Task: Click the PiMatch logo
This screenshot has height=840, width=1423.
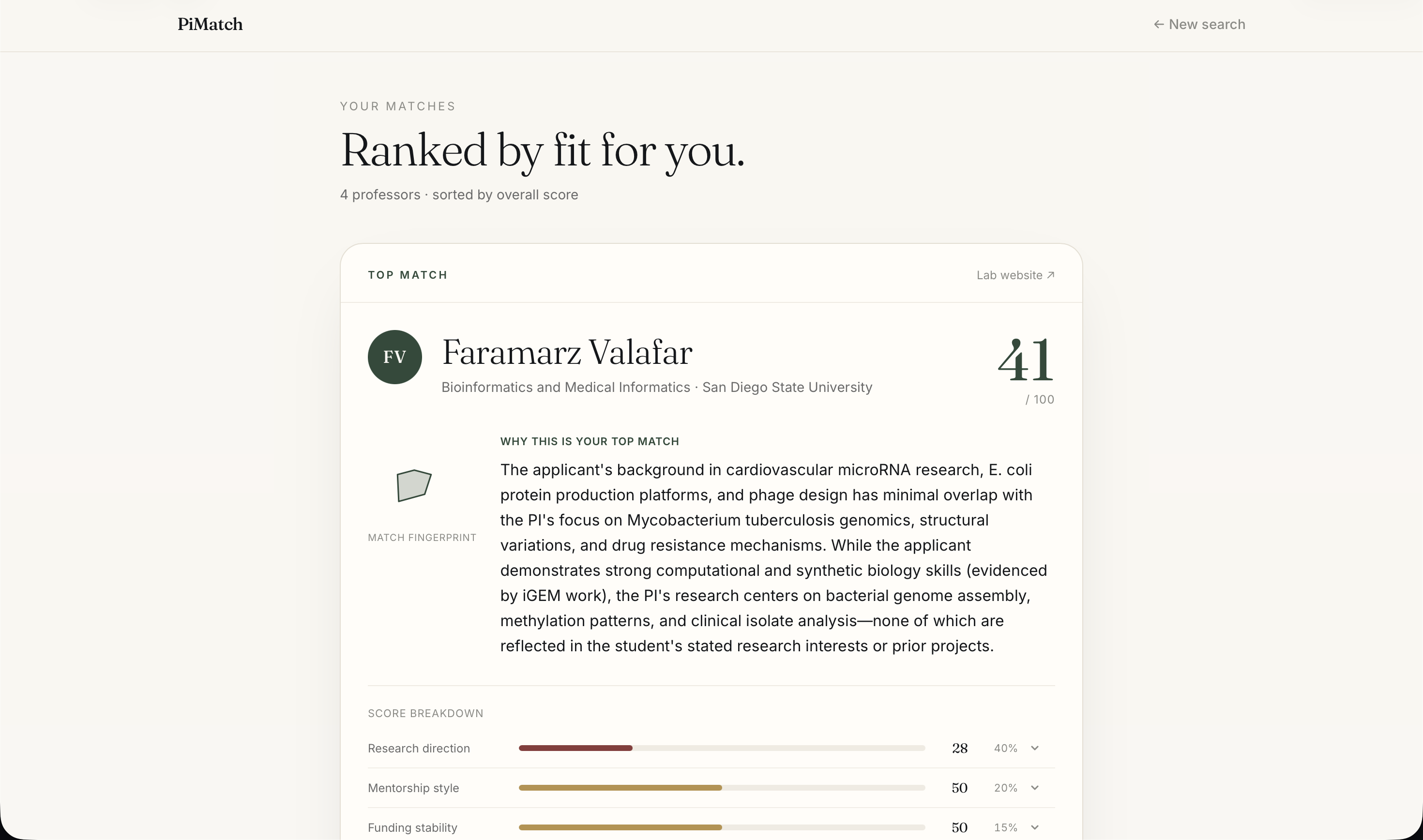Action: pos(210,24)
